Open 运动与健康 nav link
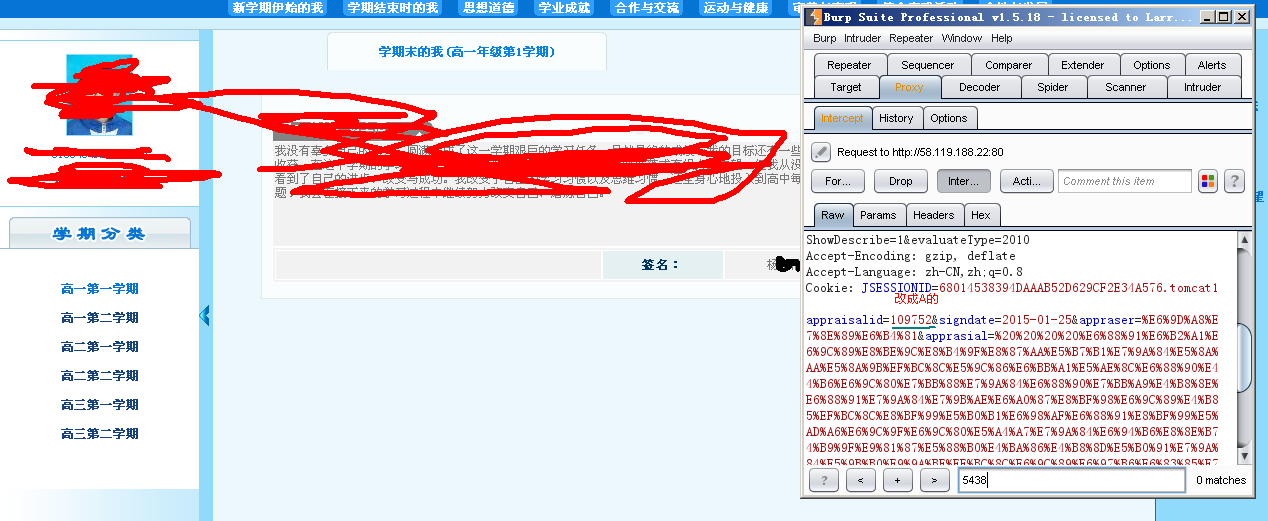Viewport: 1268px width, 521px height. pyautogui.click(x=735, y=8)
